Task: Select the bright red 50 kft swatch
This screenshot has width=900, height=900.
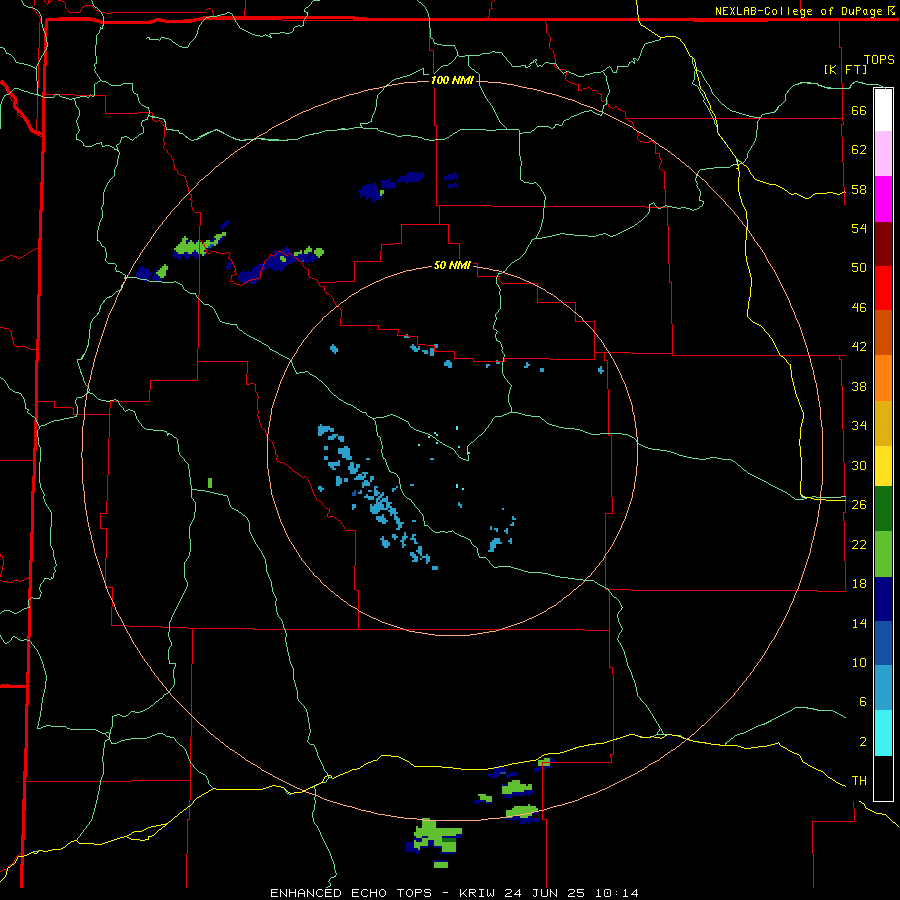Action: click(883, 288)
